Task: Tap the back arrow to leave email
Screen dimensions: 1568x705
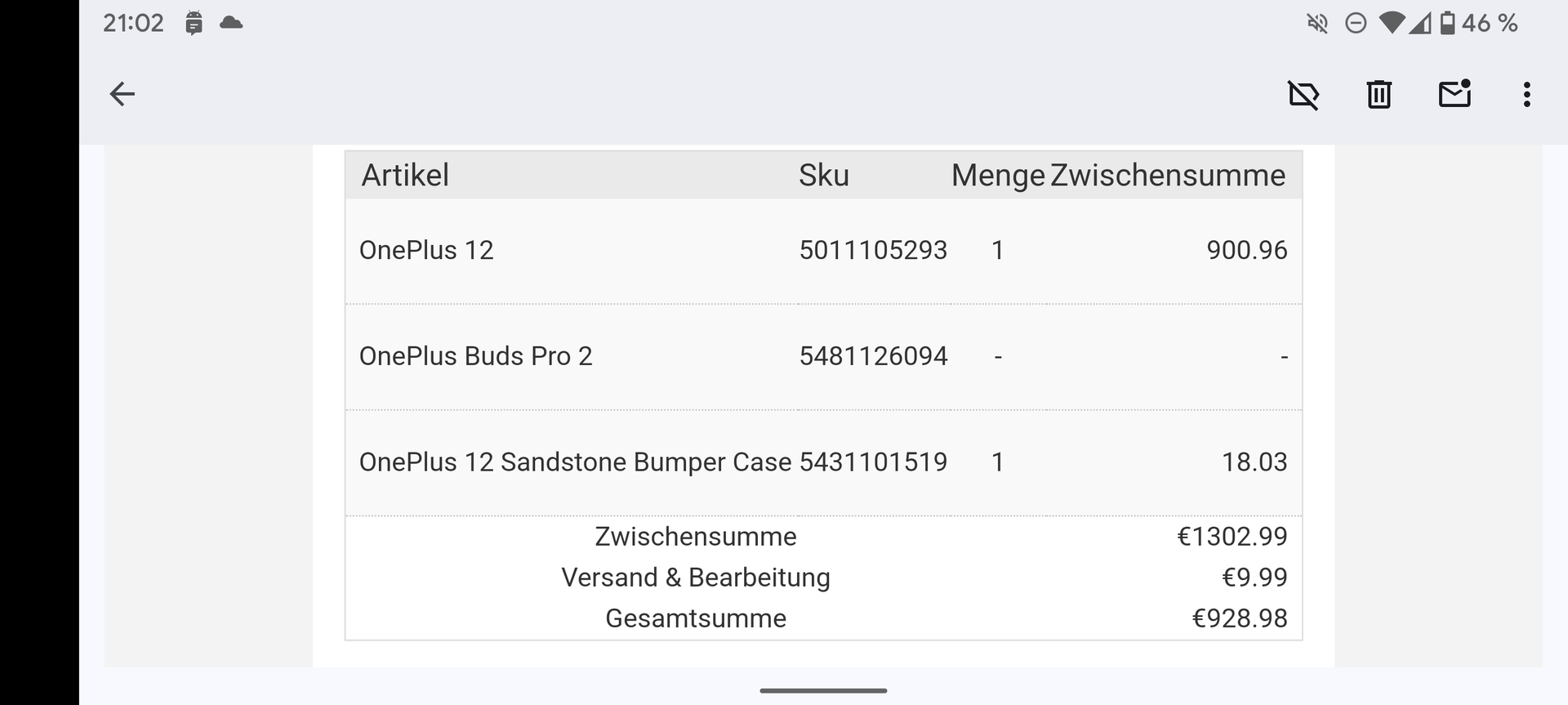Action: [122, 94]
